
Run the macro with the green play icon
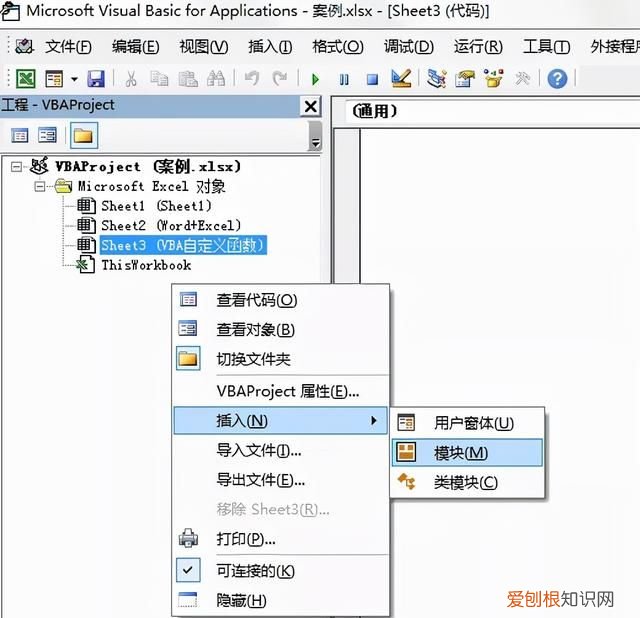click(x=315, y=79)
